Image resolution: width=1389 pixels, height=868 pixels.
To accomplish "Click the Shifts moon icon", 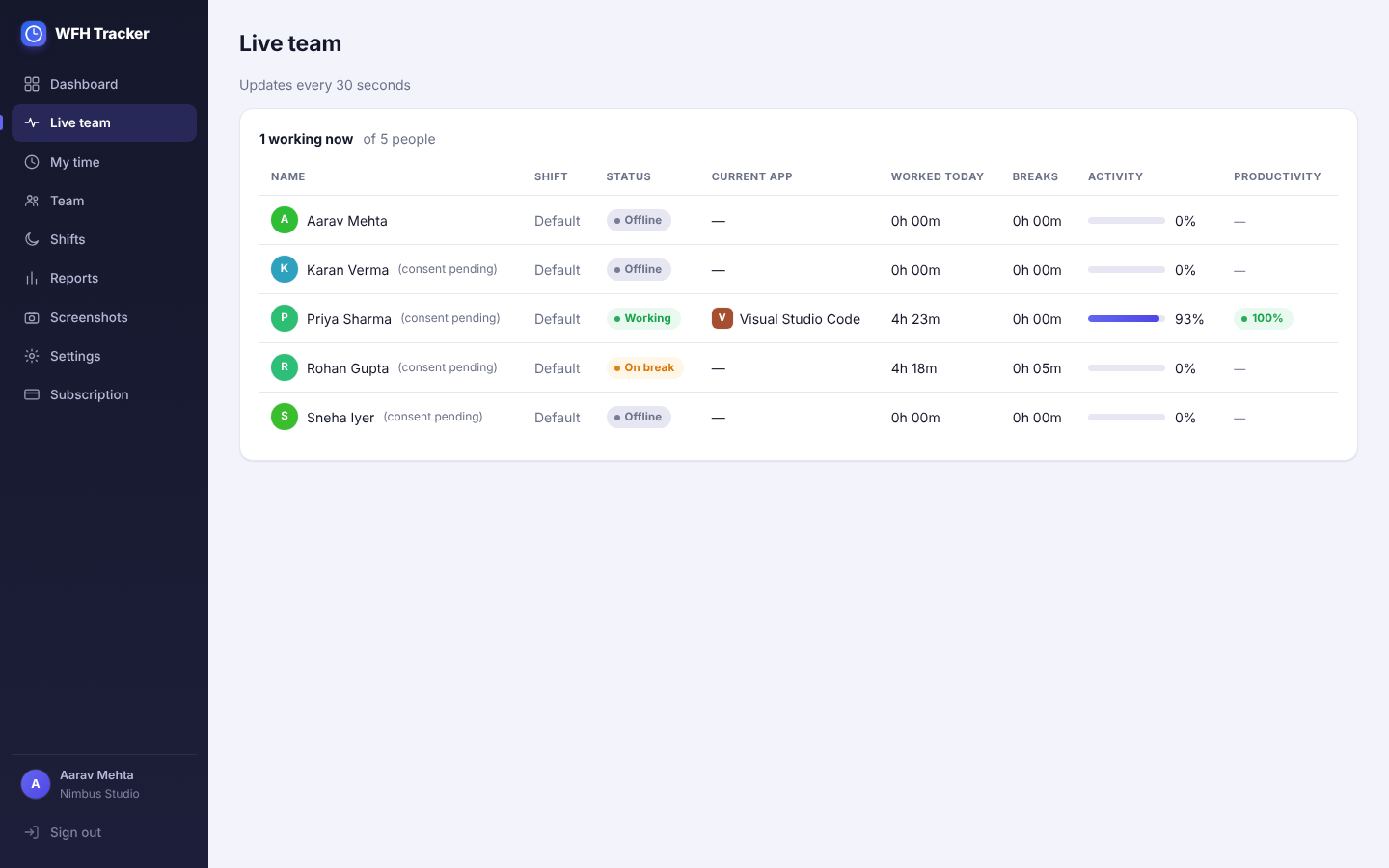I will [32, 239].
